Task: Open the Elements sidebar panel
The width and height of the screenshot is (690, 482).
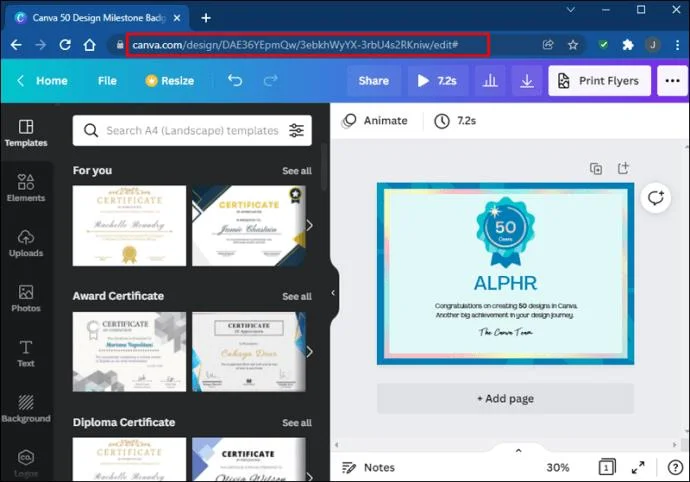Action: coord(26,188)
